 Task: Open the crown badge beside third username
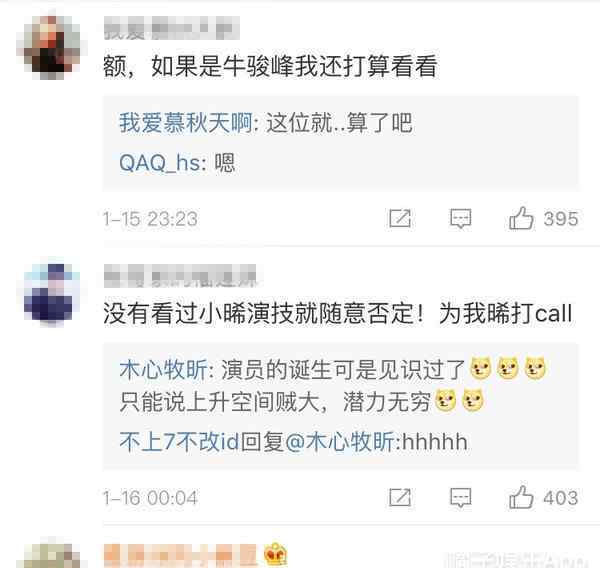275,555
